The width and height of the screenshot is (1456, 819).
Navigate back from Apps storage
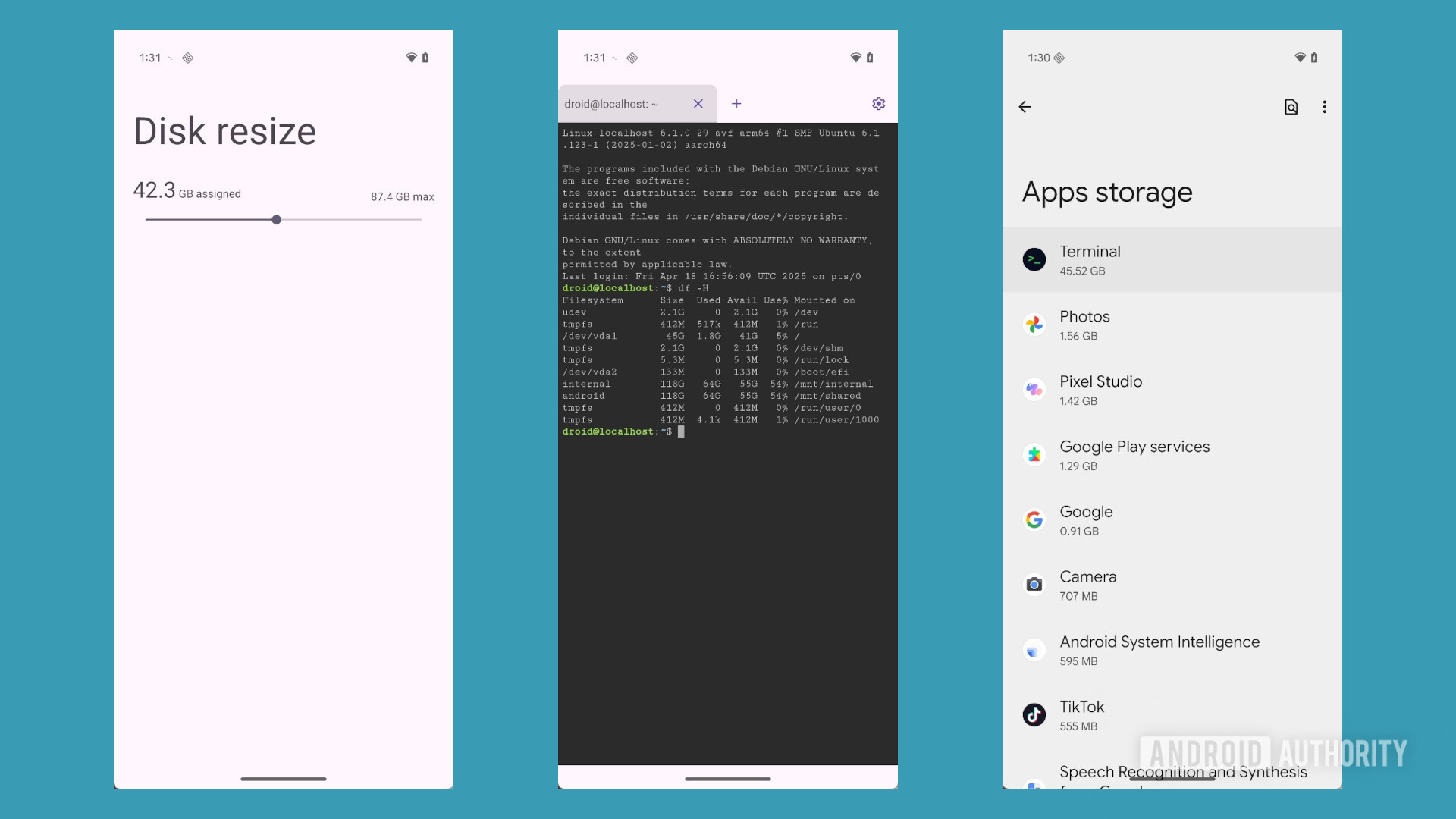(x=1024, y=107)
